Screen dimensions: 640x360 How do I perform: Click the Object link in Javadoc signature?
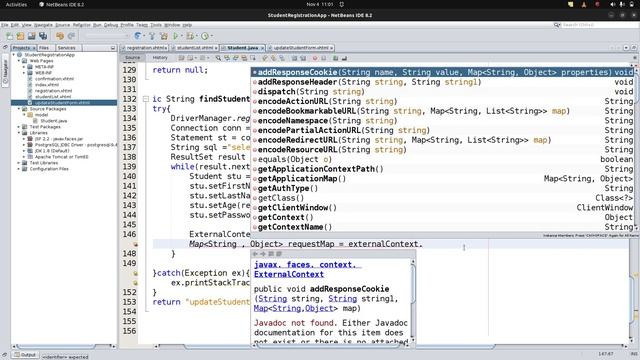pyautogui.click(x=318, y=309)
